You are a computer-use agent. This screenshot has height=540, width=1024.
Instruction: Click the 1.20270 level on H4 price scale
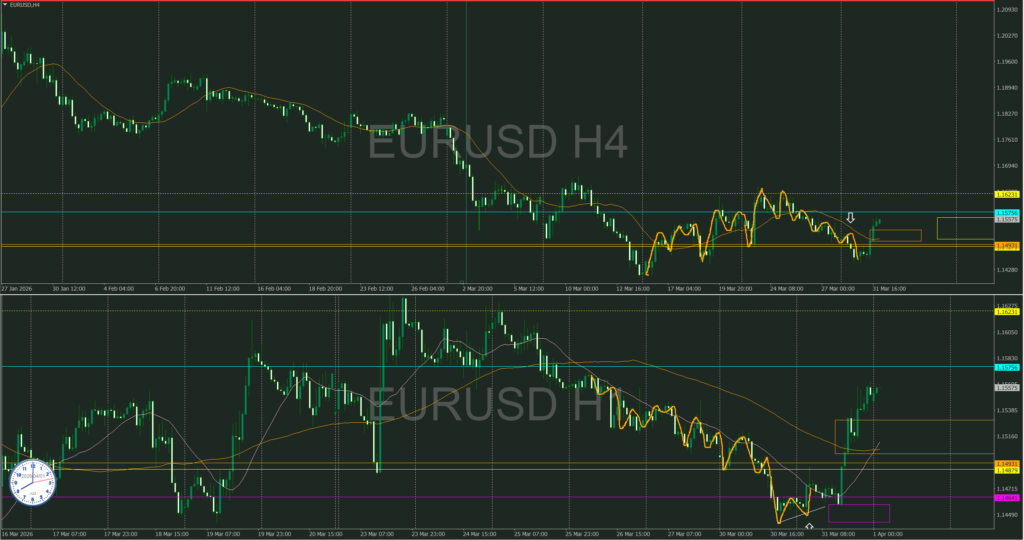pos(1007,36)
